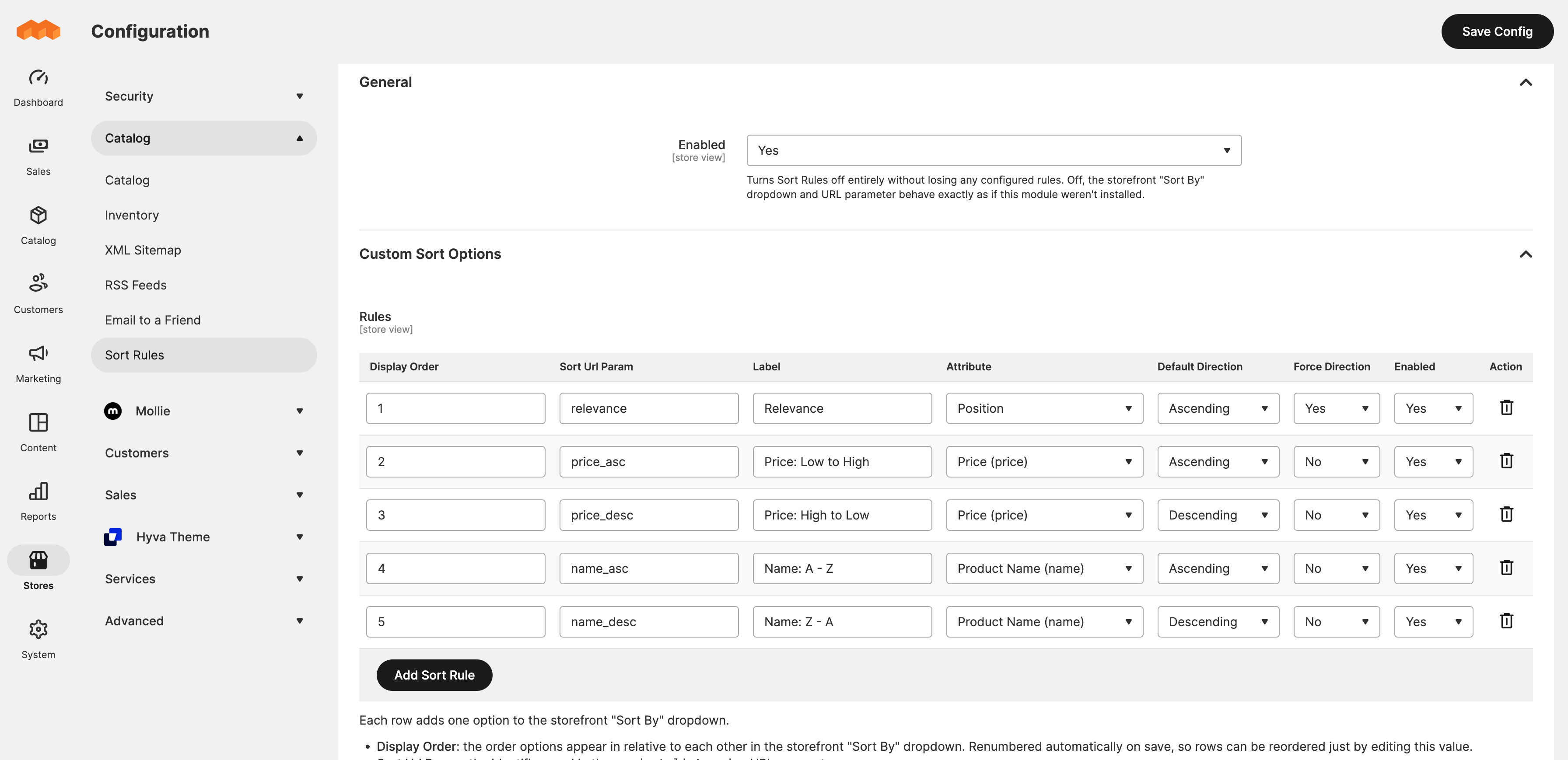
Task: Expand the Services config group
Action: point(204,579)
